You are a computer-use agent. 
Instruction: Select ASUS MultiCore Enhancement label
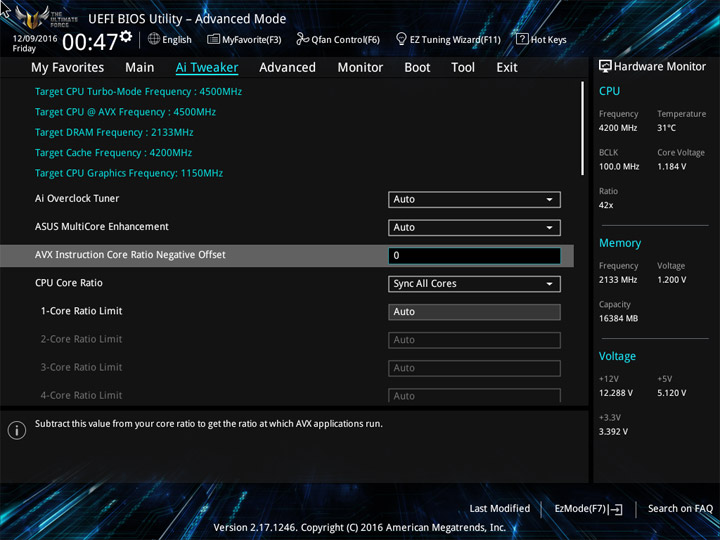pyautogui.click(x=102, y=226)
